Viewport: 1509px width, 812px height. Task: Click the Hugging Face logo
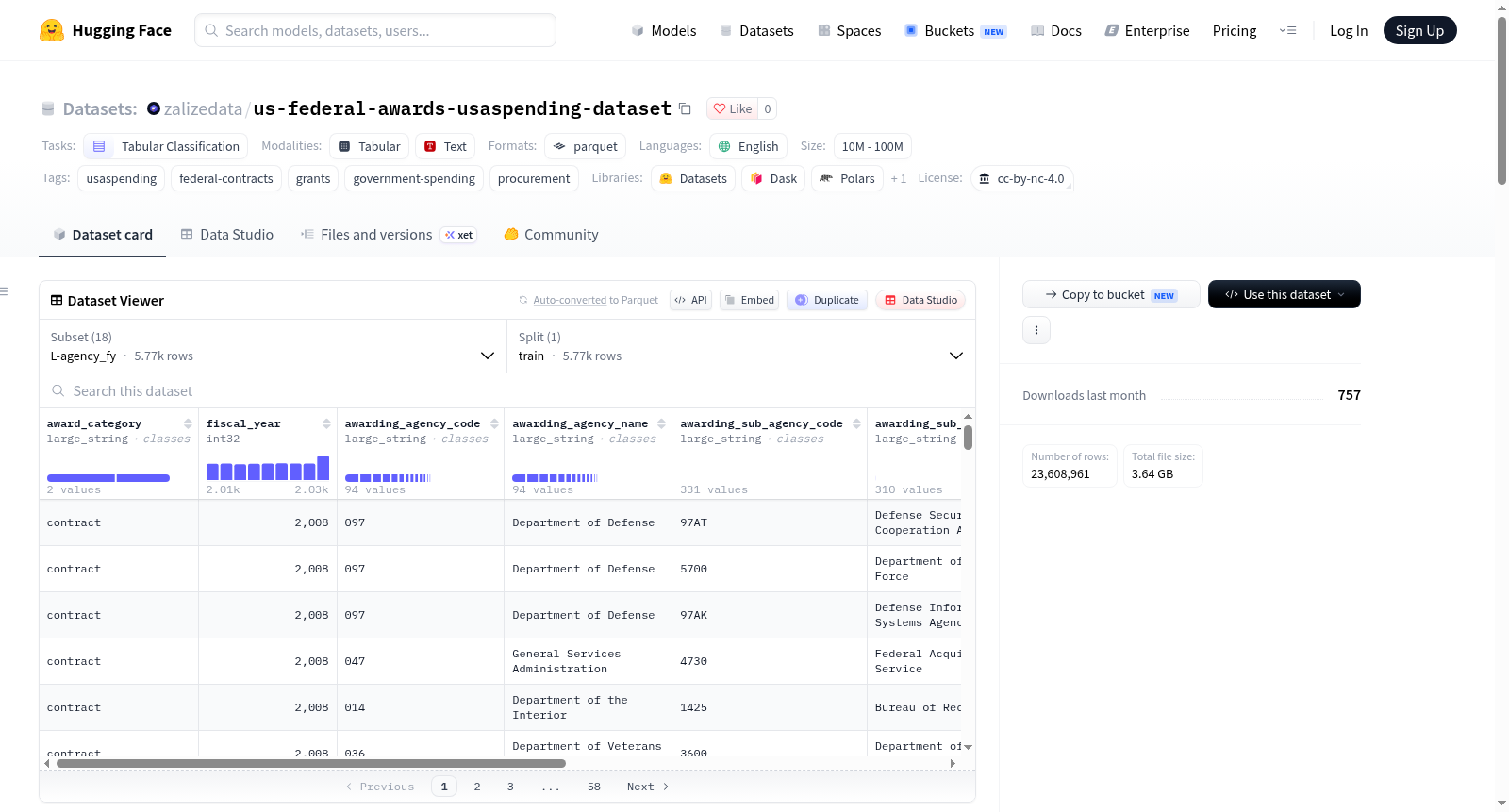pos(105,30)
